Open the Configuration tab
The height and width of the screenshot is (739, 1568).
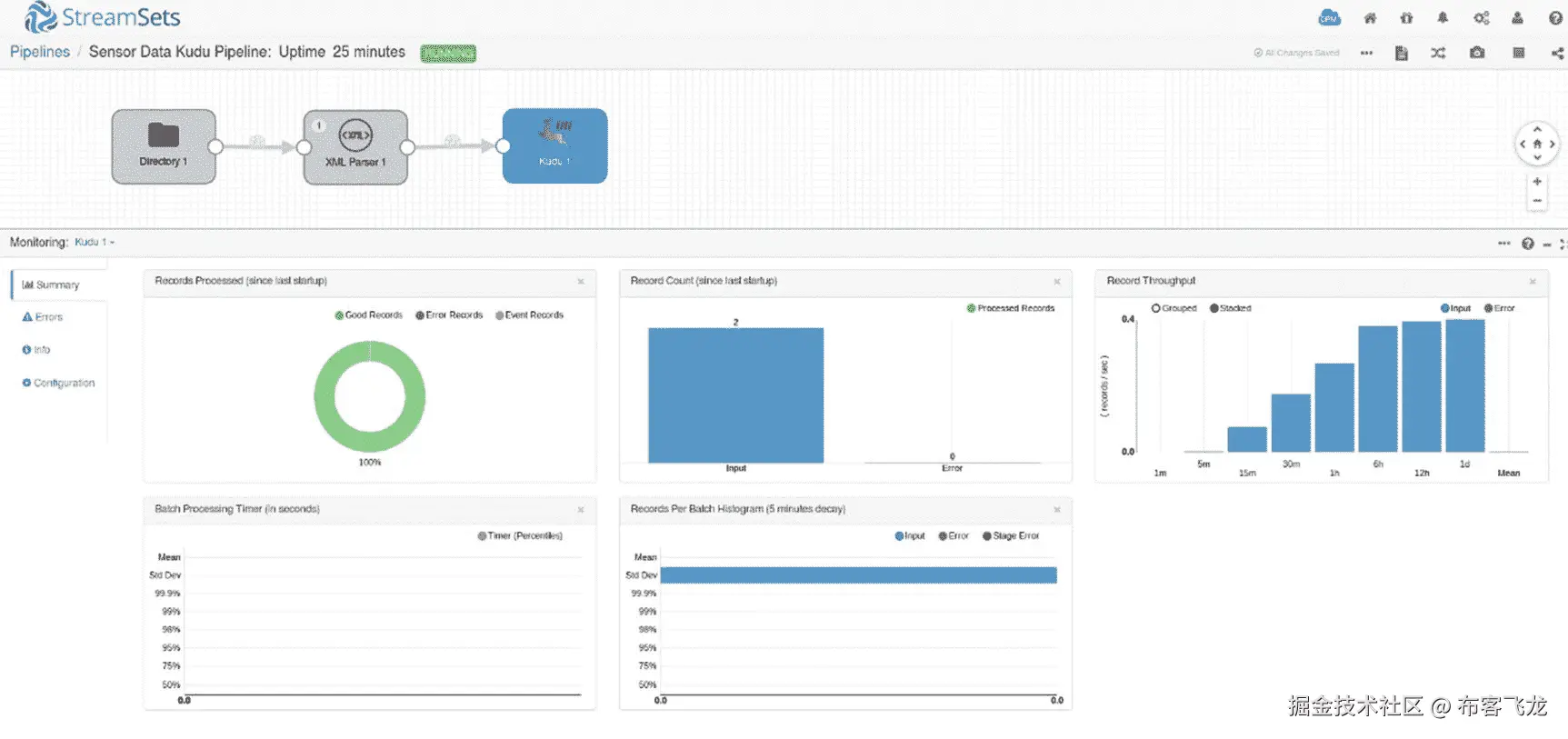coord(58,383)
